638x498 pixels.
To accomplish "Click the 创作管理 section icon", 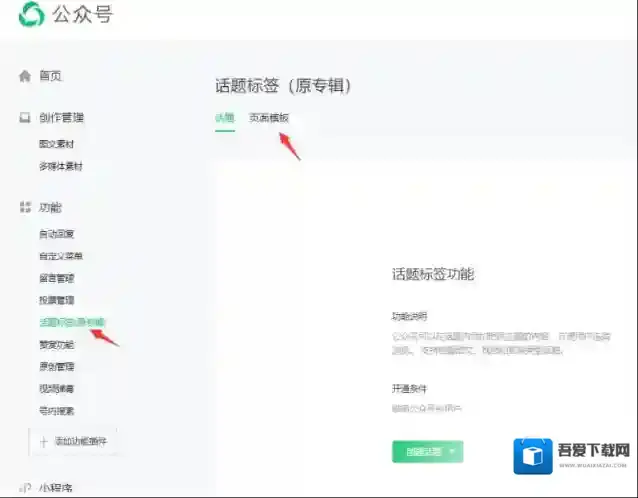I will [25, 118].
